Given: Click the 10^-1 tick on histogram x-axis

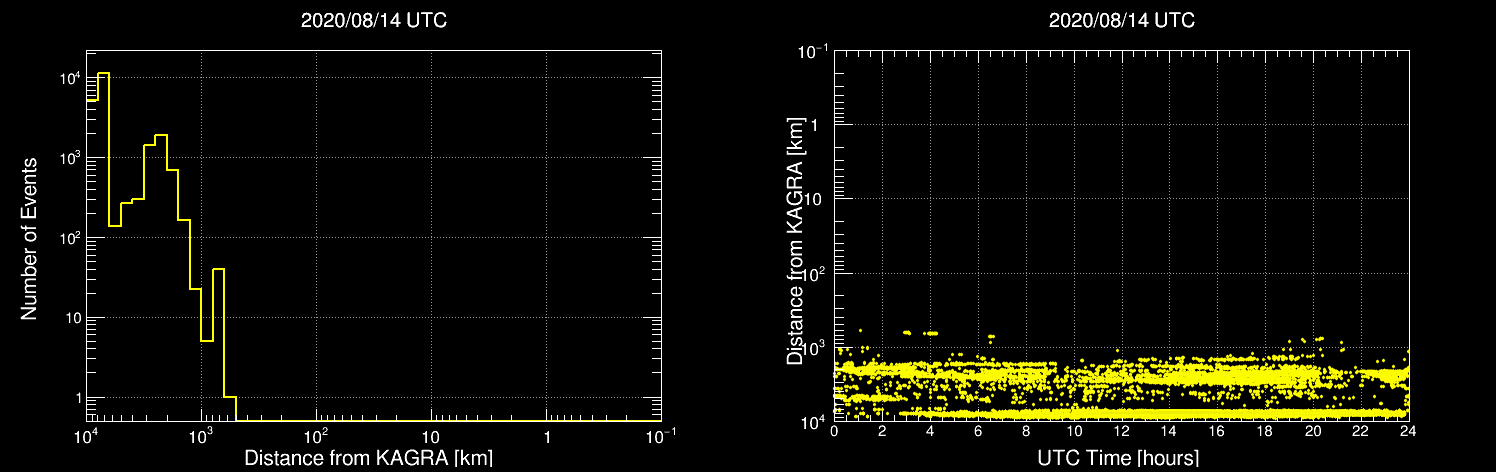Looking at the screenshot, I should (661, 435).
